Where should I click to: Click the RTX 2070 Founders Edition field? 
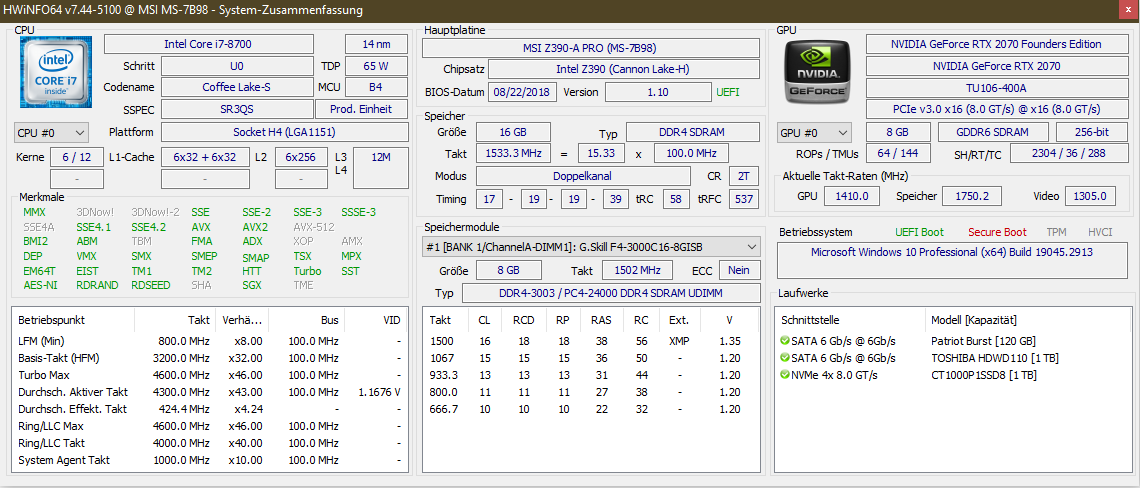996,44
